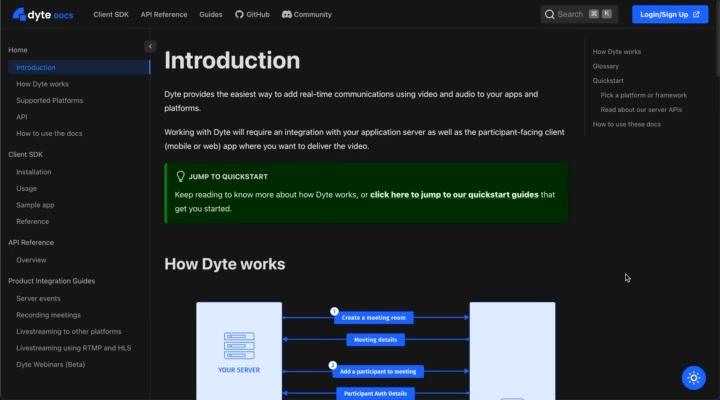Open Client SDK in top navigation

[x=112, y=15]
